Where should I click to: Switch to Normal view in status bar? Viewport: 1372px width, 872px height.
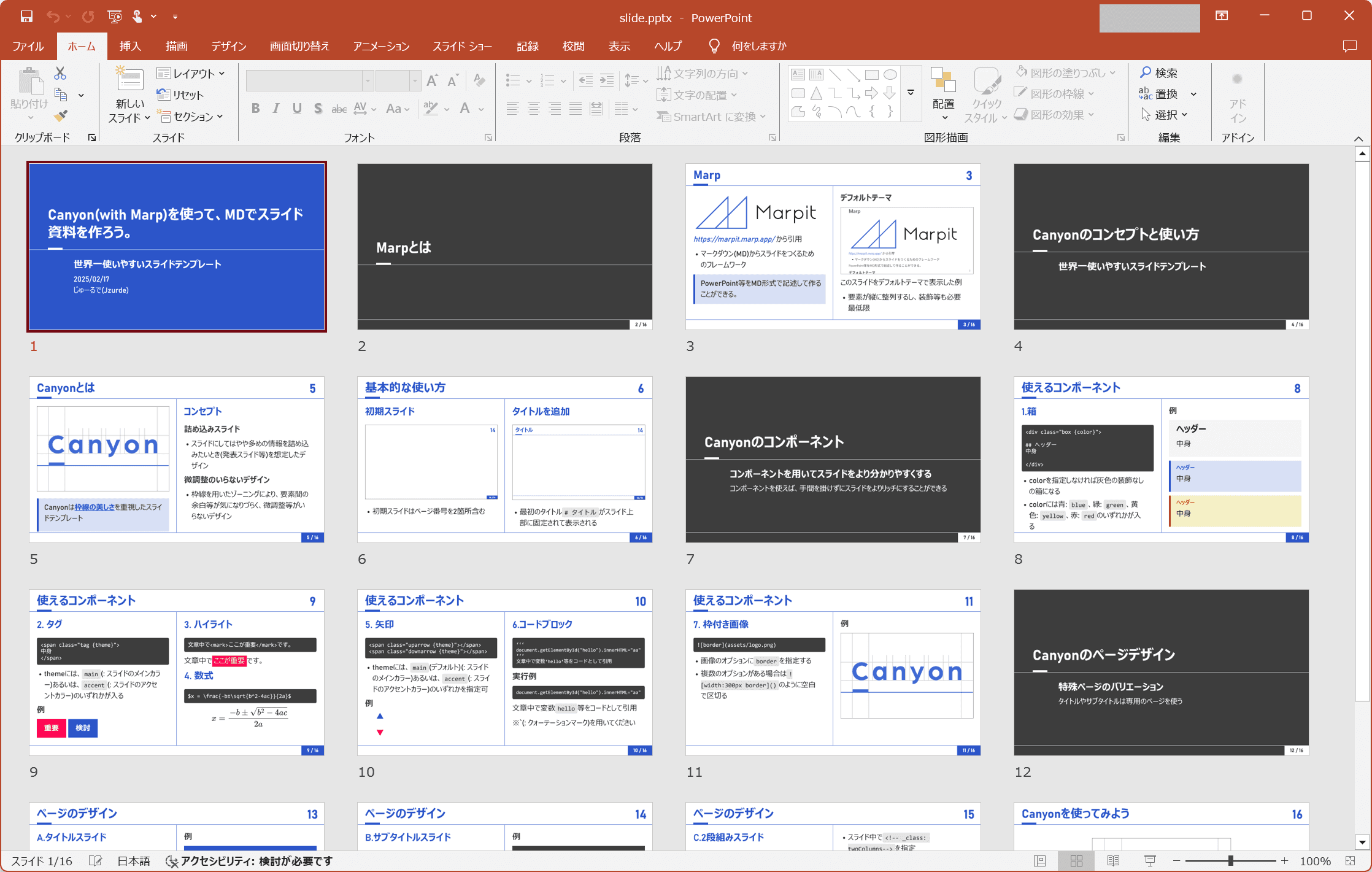pos(1039,861)
